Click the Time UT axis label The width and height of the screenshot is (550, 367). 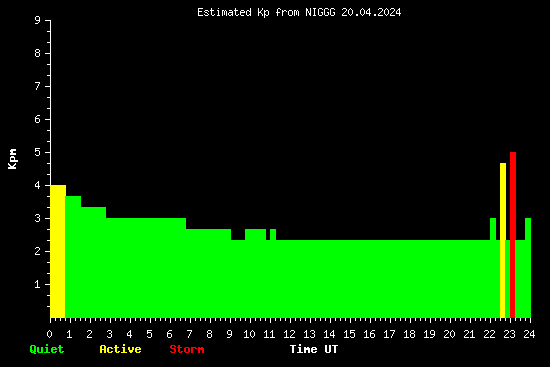[314, 349]
